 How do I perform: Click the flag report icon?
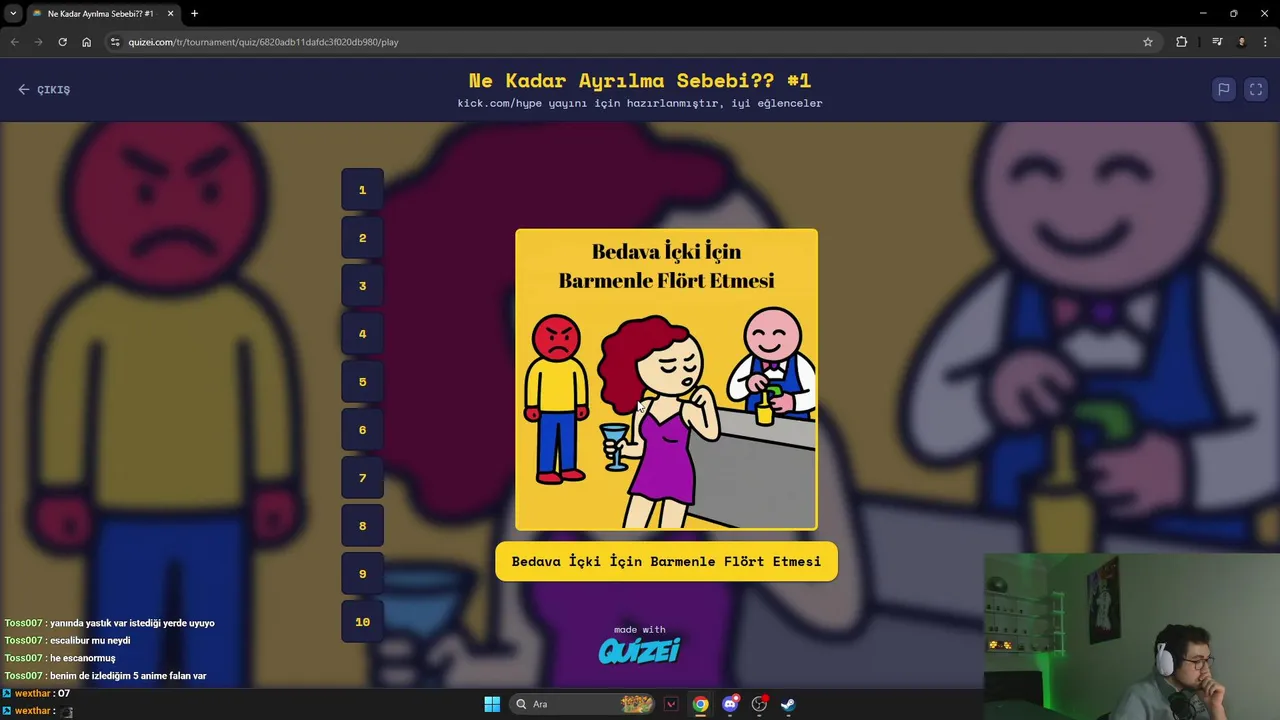tap(1223, 89)
